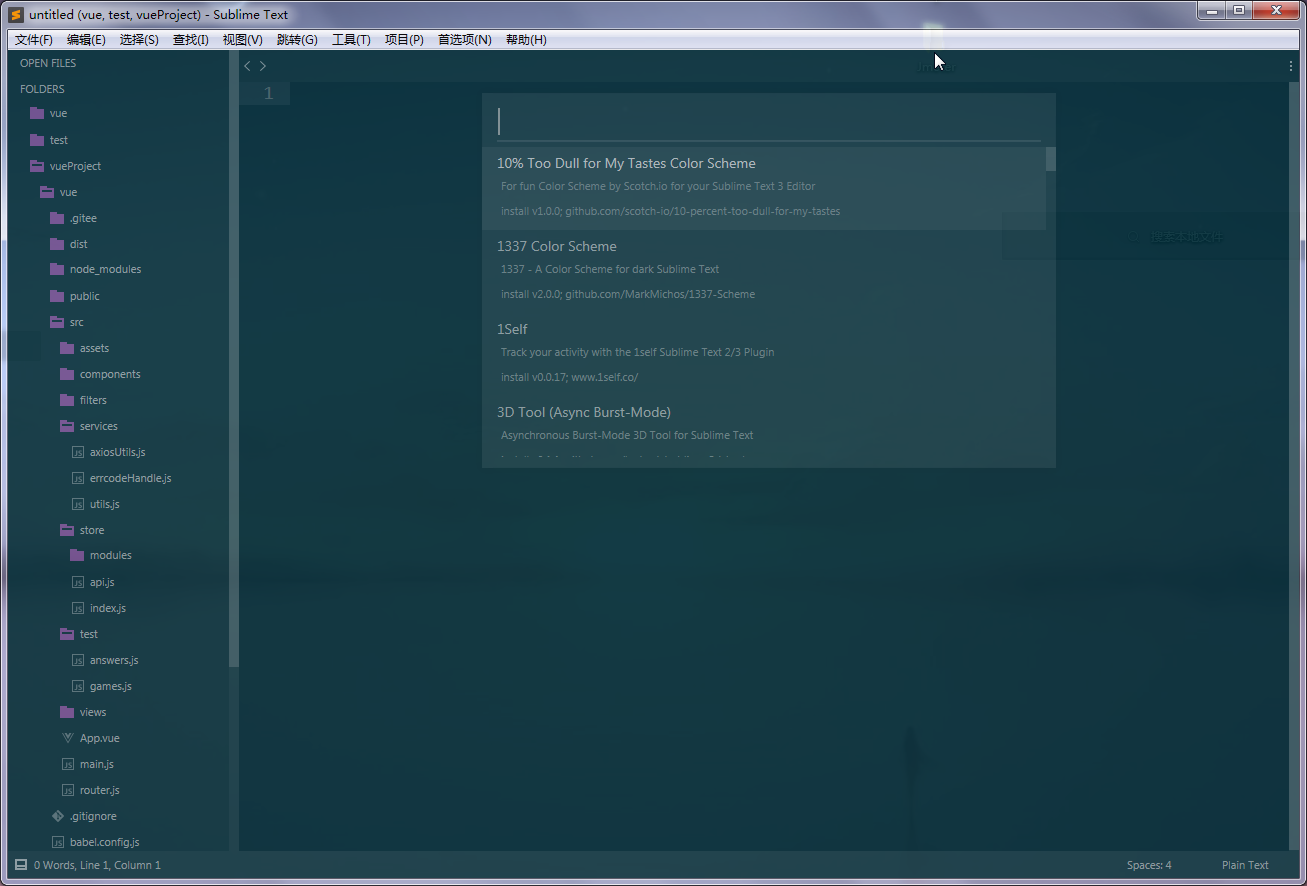Click the git icon beside .gitignore
Image resolution: width=1307 pixels, height=886 pixels.
(x=58, y=816)
